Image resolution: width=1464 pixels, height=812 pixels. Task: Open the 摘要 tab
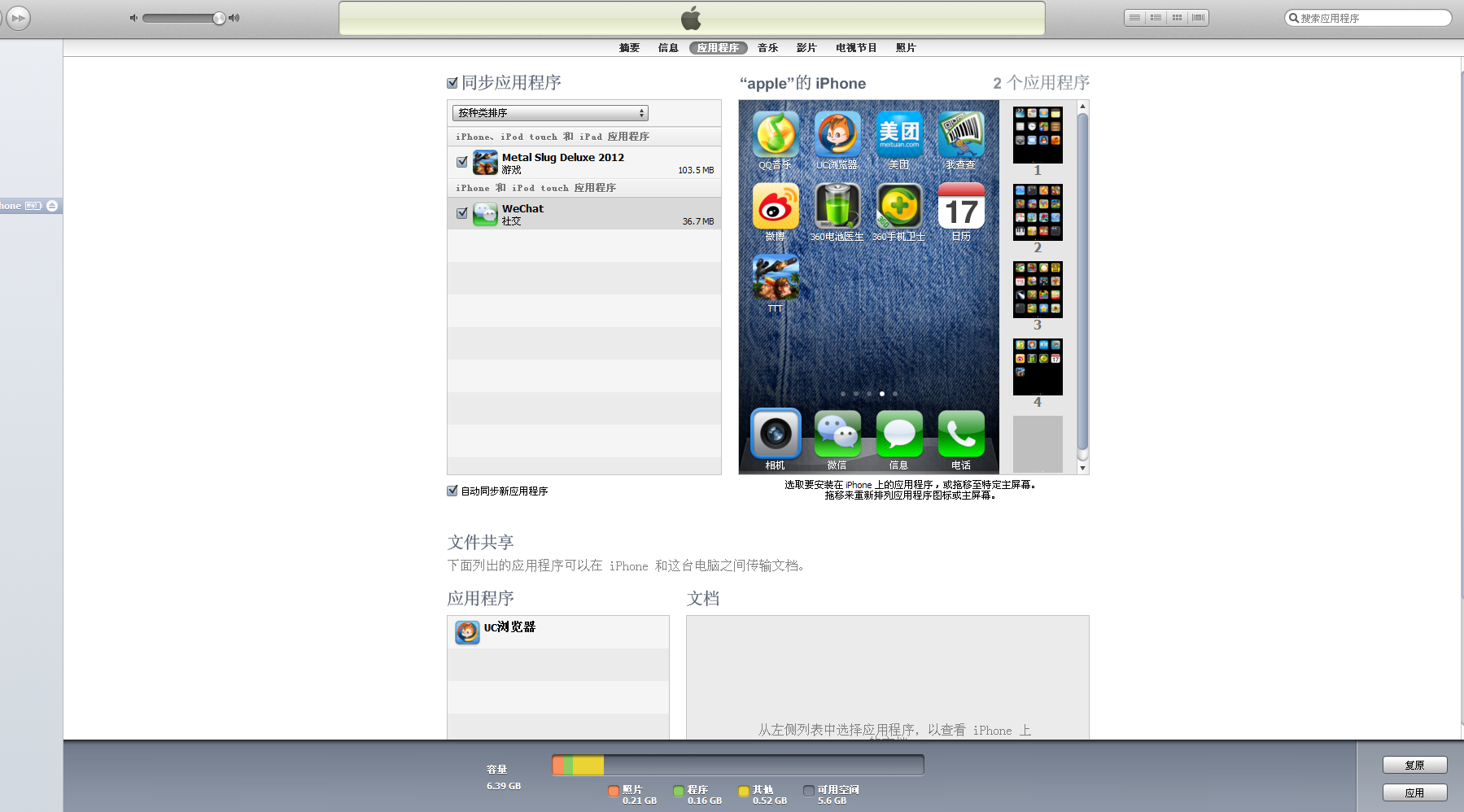pos(628,47)
